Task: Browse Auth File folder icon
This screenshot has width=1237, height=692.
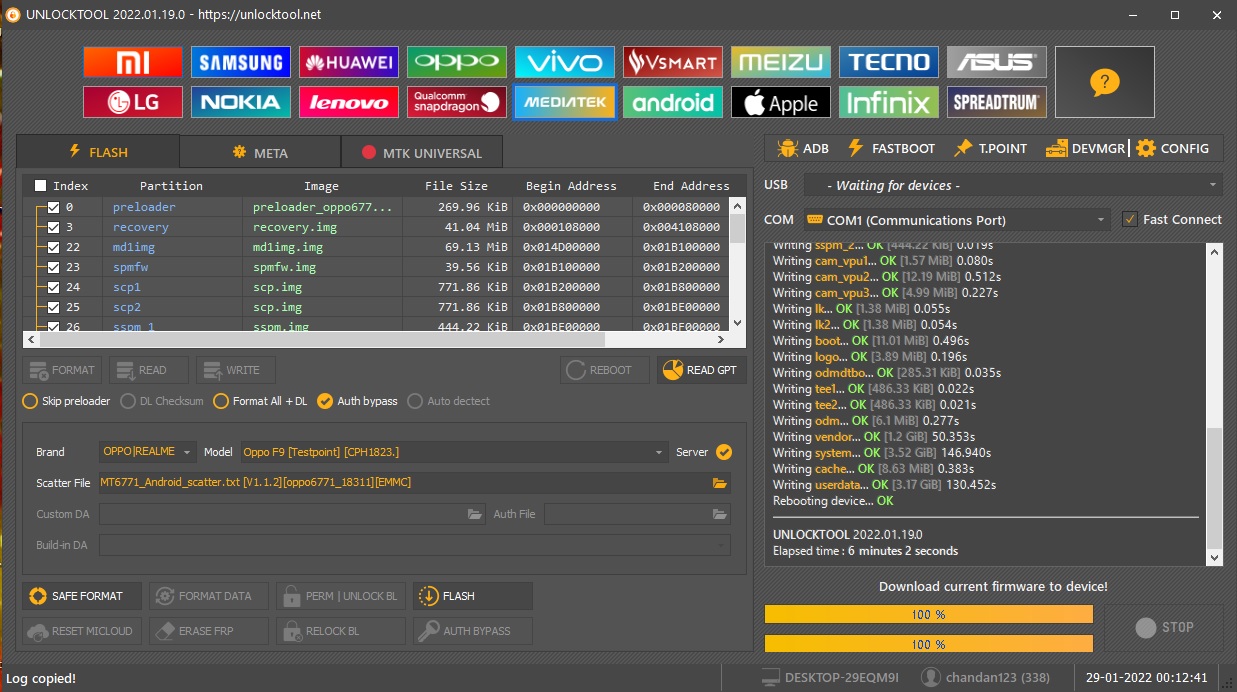Action: coord(719,514)
